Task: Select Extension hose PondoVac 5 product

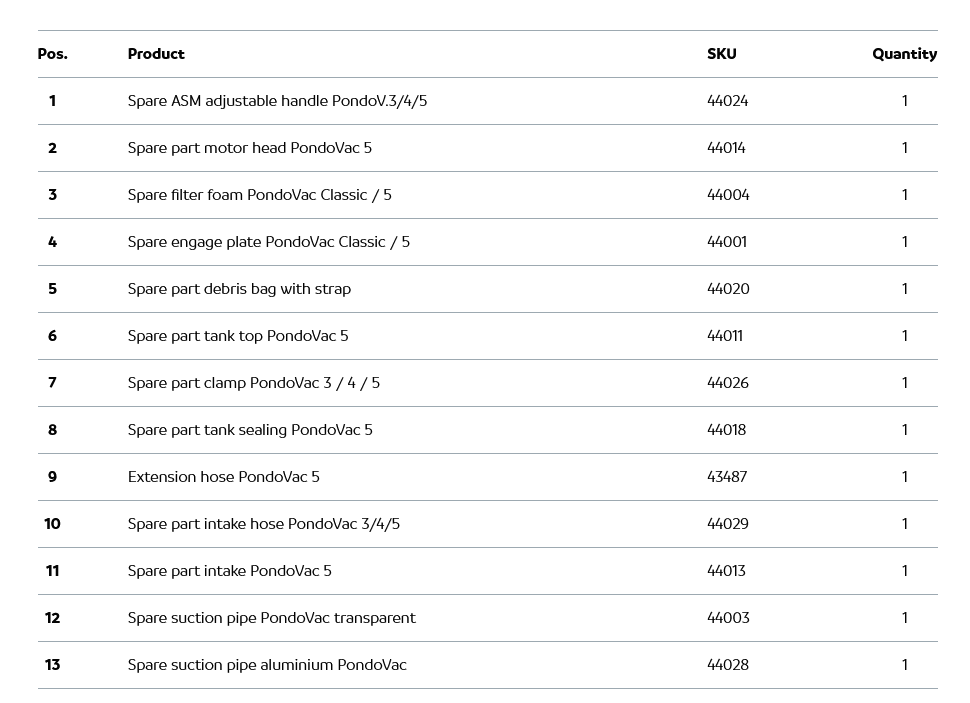Action: (x=223, y=477)
